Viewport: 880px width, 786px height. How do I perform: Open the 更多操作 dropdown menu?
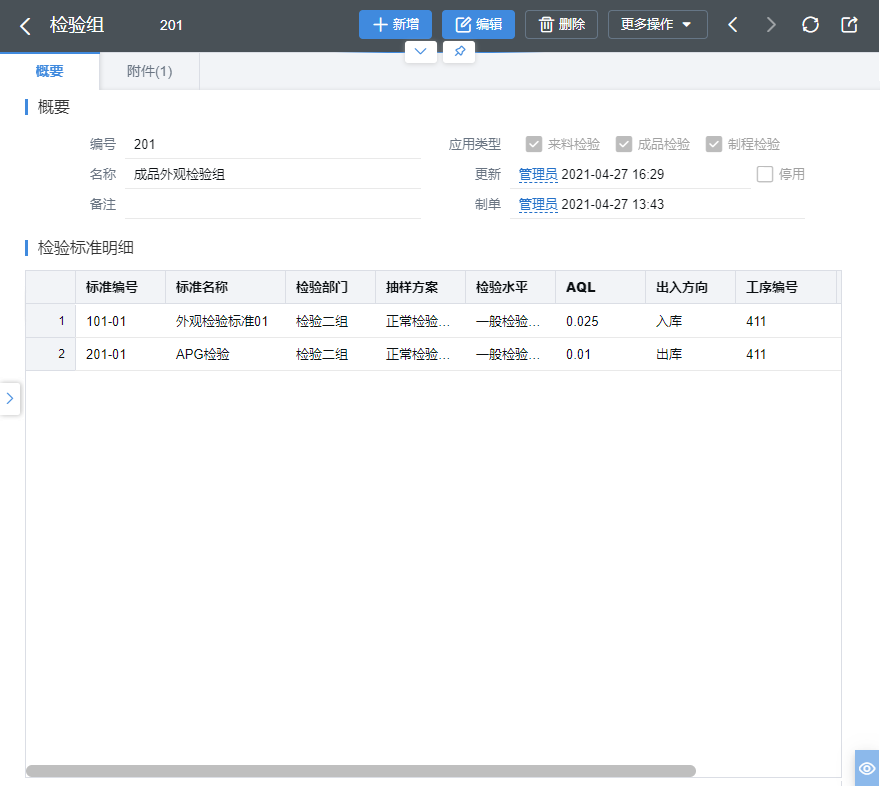(657, 25)
